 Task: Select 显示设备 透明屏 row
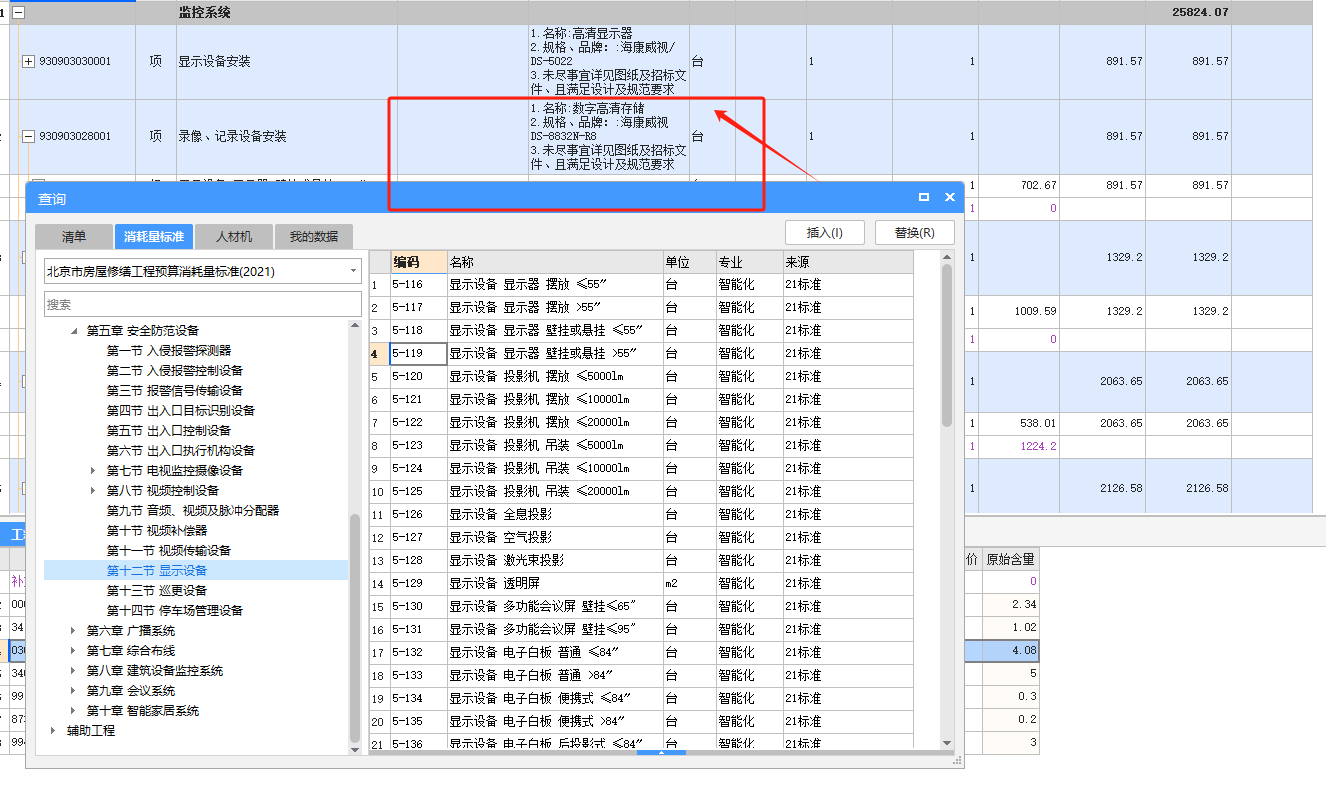[641, 584]
